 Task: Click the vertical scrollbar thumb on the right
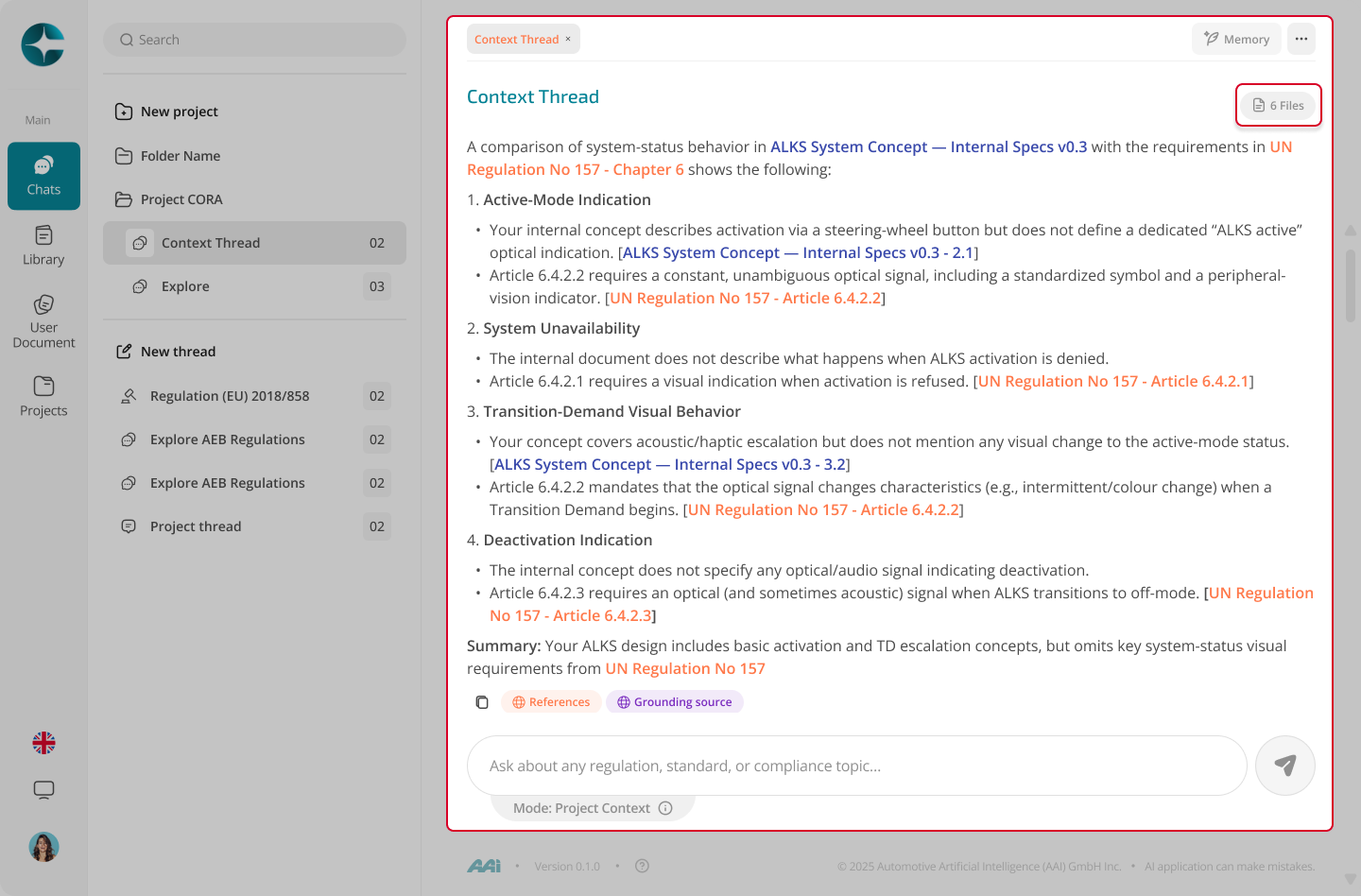1351,285
